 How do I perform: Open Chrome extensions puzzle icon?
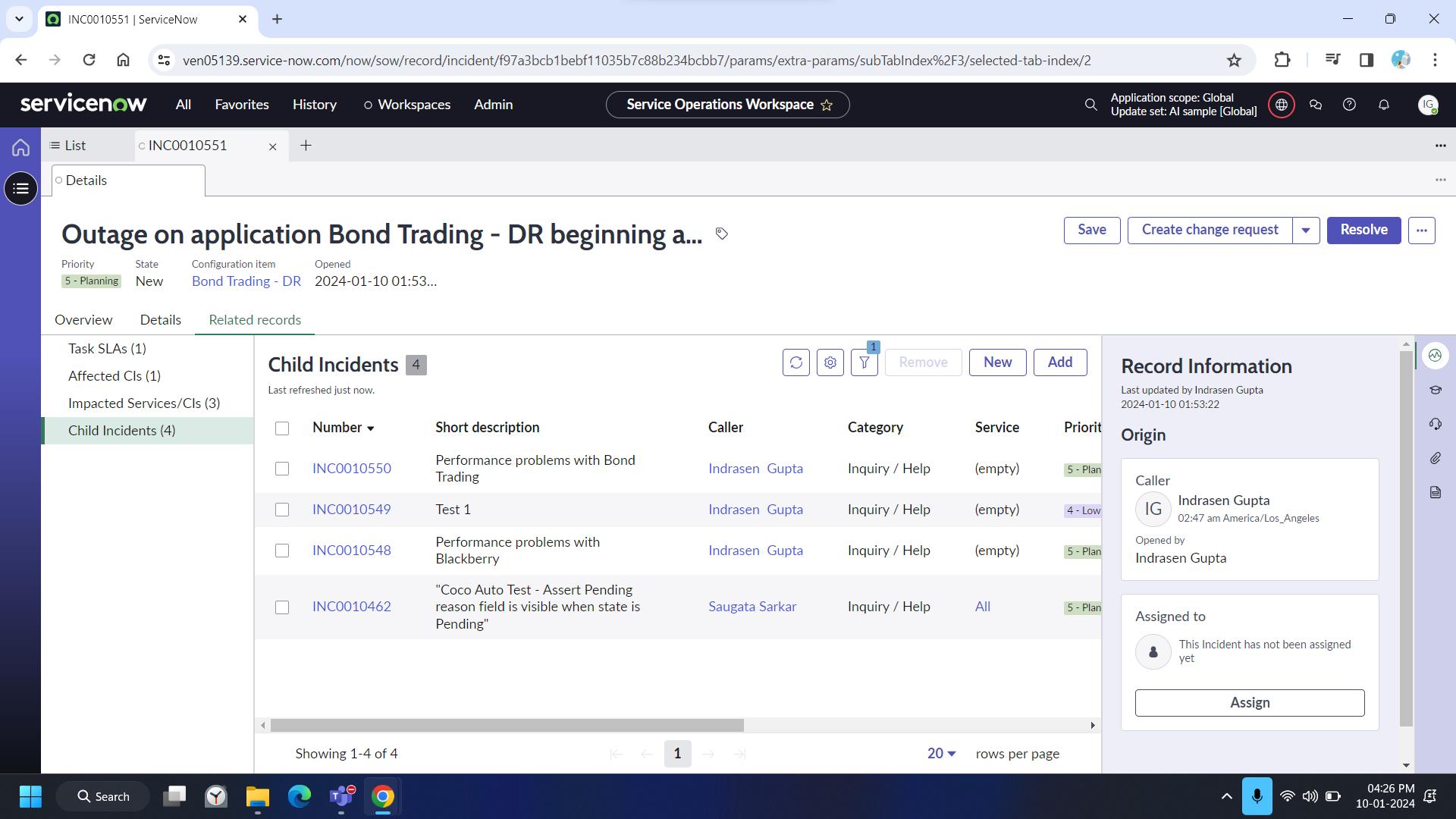[x=1282, y=60]
